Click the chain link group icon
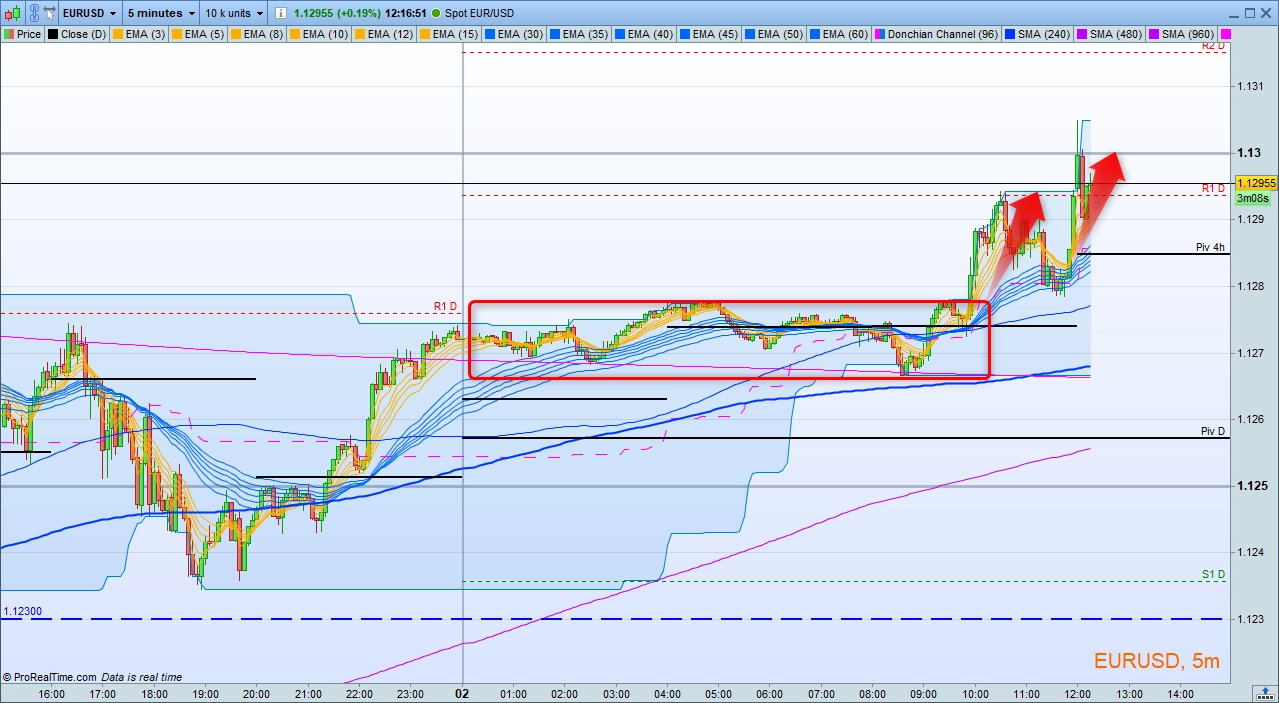Viewport: 1279px width, 703px height. (32, 13)
